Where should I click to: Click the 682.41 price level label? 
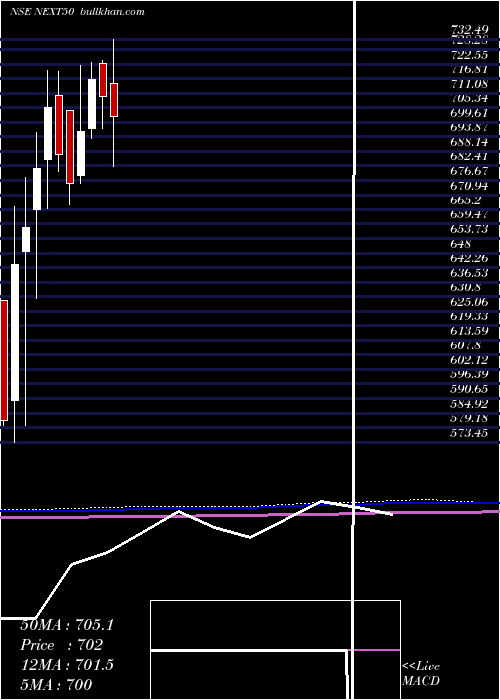pos(470,157)
